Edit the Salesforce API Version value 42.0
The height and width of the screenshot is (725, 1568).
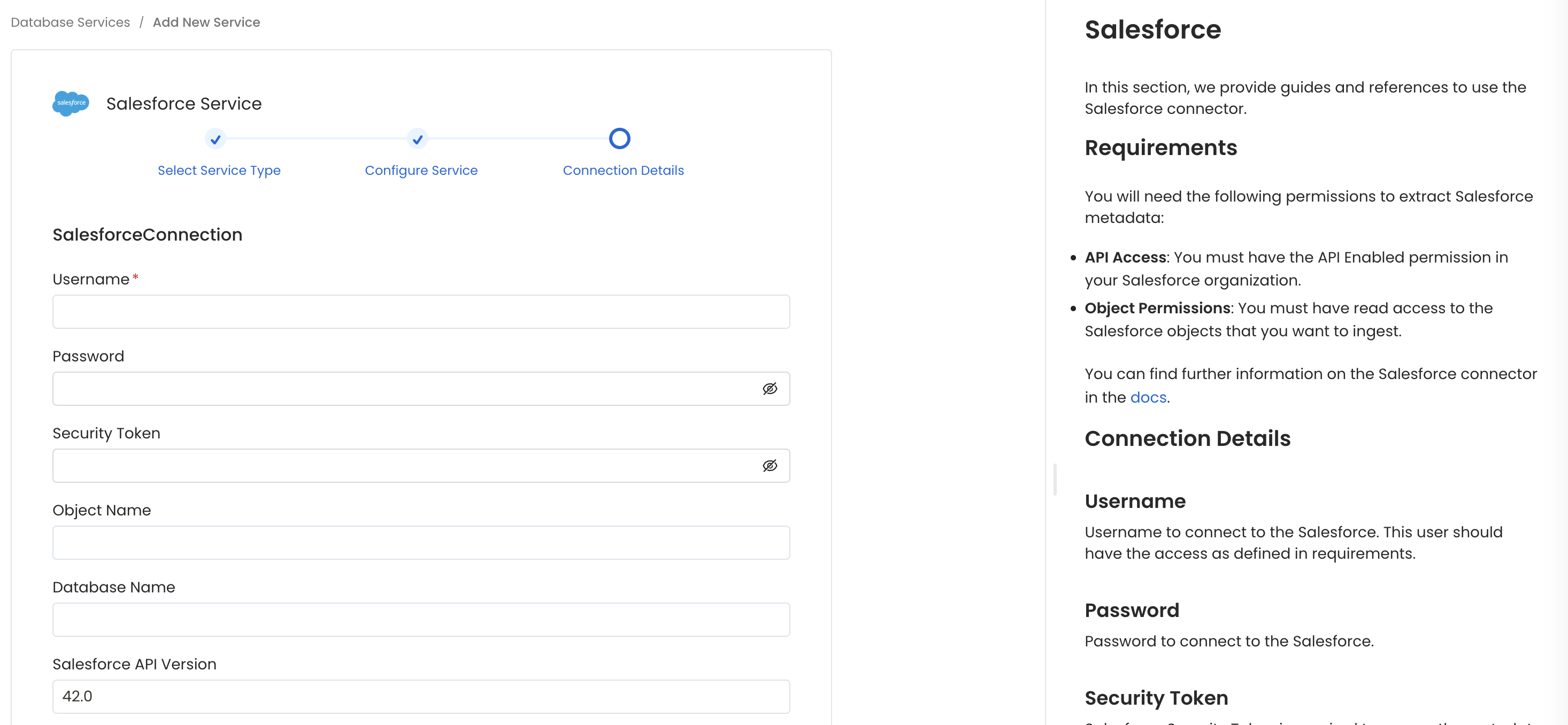click(421, 696)
